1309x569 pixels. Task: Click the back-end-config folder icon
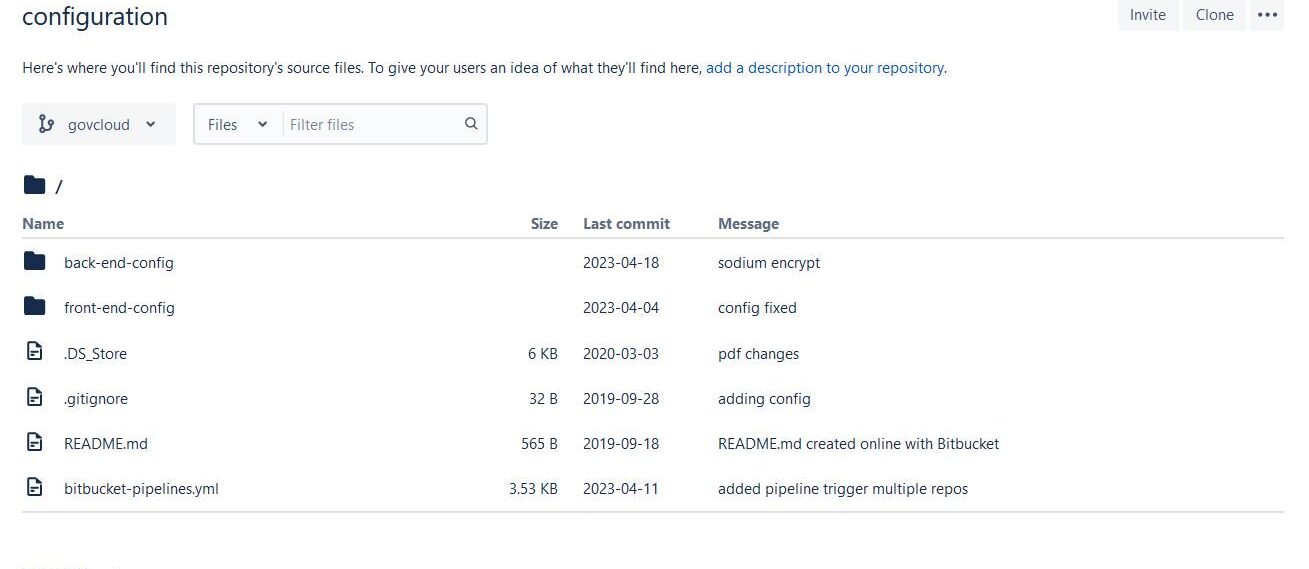pyautogui.click(x=35, y=262)
